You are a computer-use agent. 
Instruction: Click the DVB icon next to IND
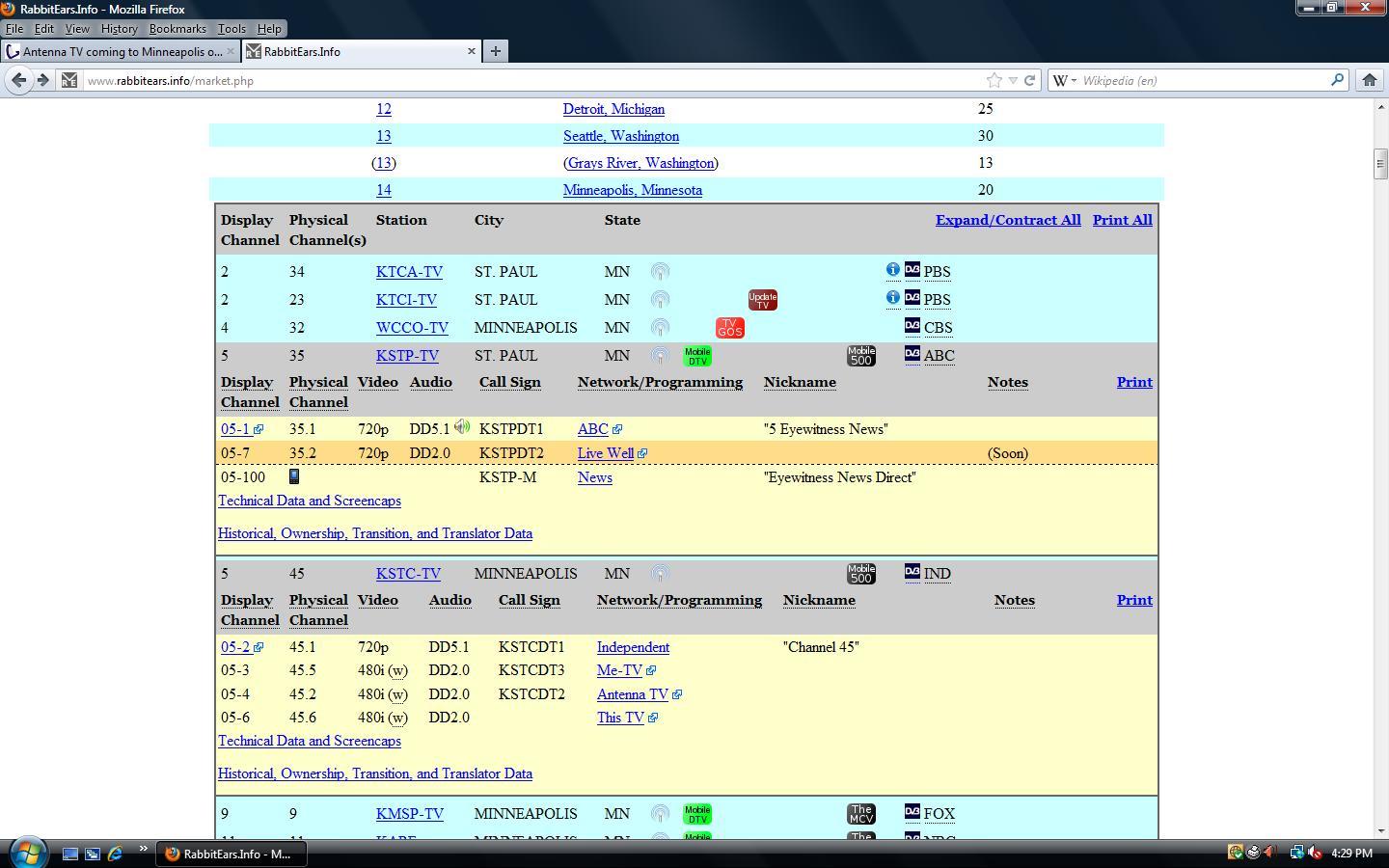[912, 572]
